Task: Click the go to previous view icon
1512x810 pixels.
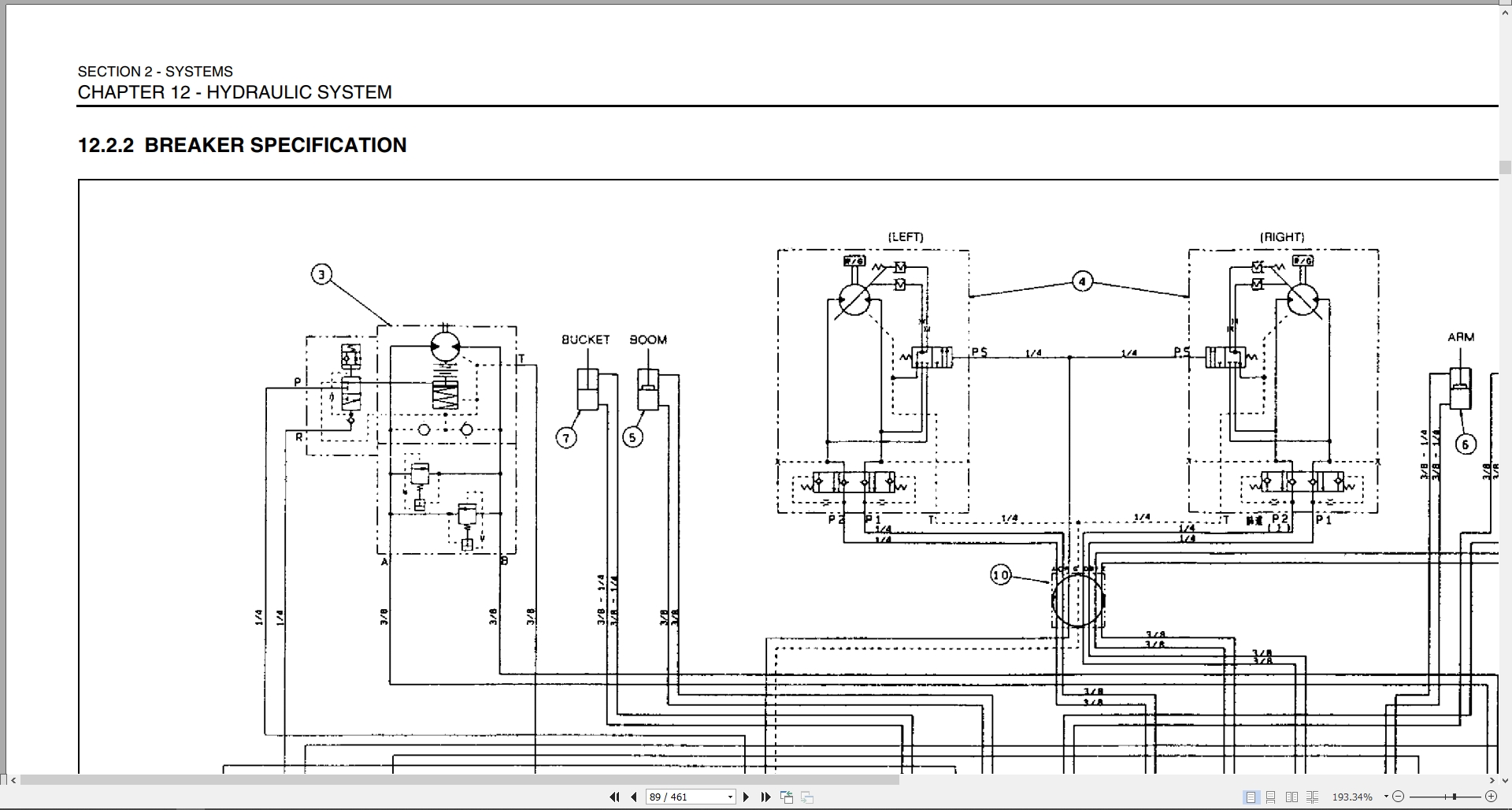Action: (x=787, y=797)
